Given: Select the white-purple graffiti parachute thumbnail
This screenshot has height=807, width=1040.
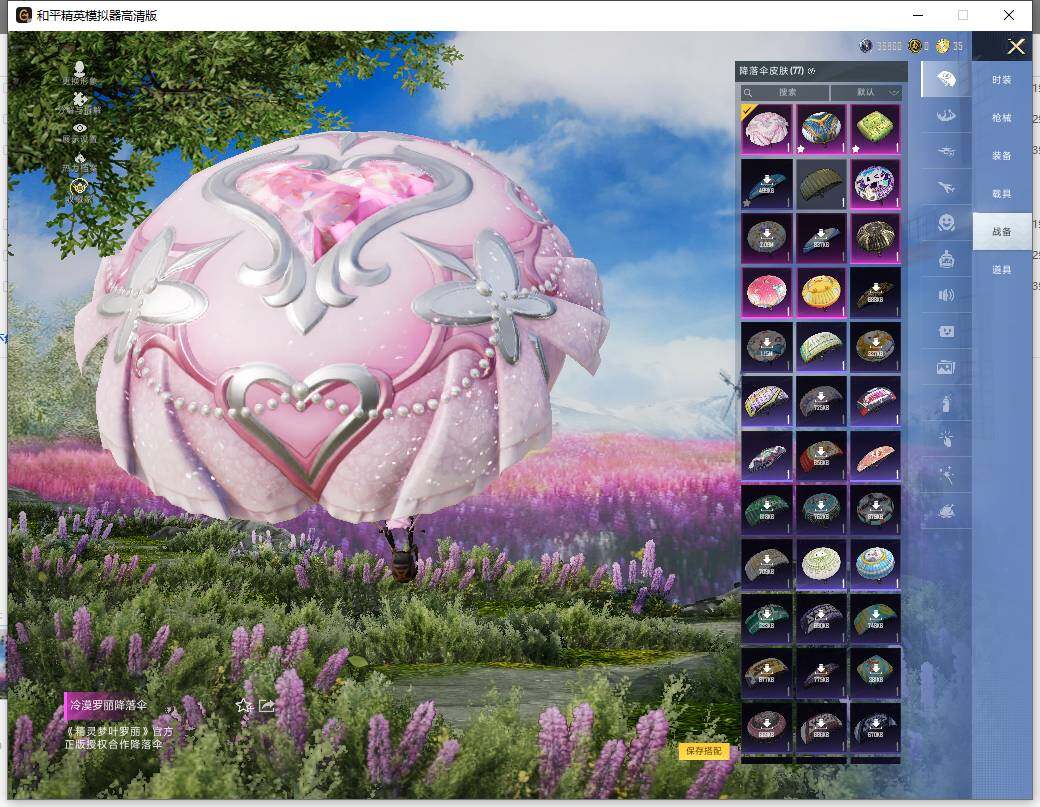Looking at the screenshot, I should coord(875,183).
